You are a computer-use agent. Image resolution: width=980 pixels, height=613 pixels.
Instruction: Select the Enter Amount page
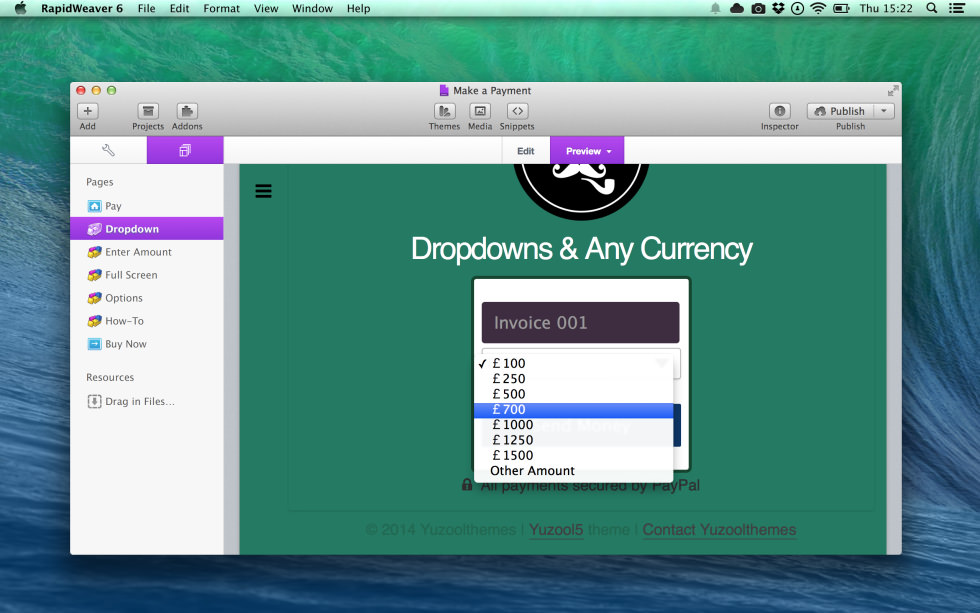[x=147, y=252]
